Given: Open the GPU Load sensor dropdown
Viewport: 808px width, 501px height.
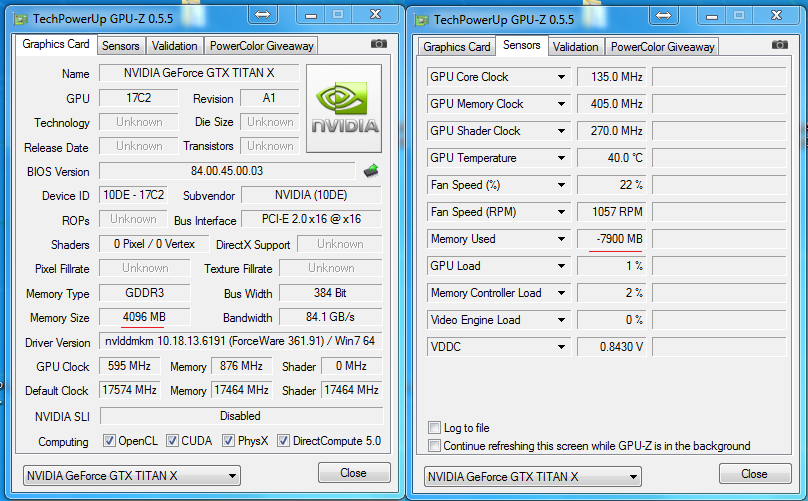Looking at the screenshot, I should click(561, 266).
